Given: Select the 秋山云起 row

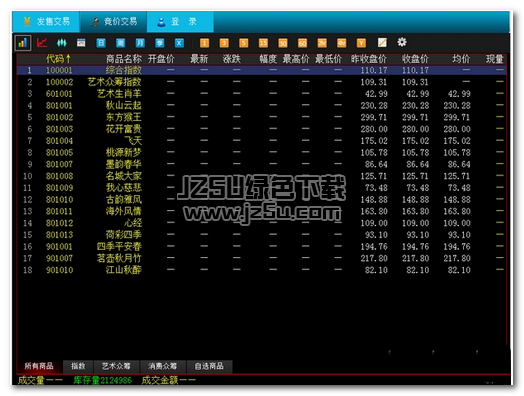Looking at the screenshot, I should tap(262, 106).
